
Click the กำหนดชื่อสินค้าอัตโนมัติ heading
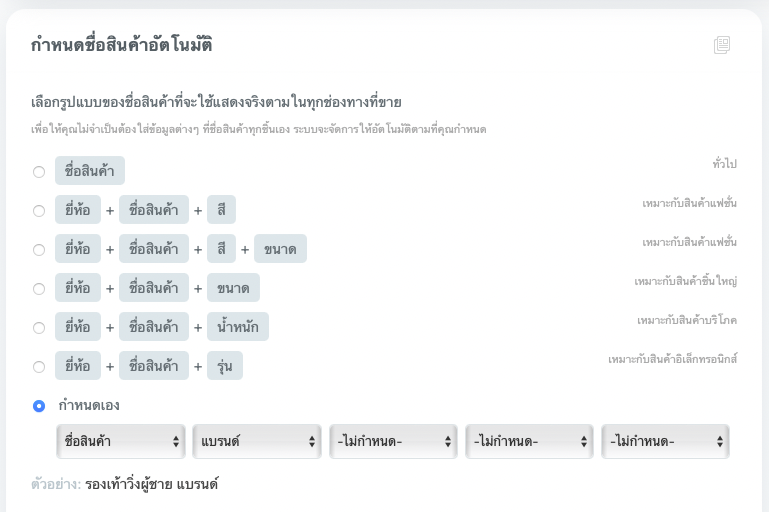(x=121, y=45)
